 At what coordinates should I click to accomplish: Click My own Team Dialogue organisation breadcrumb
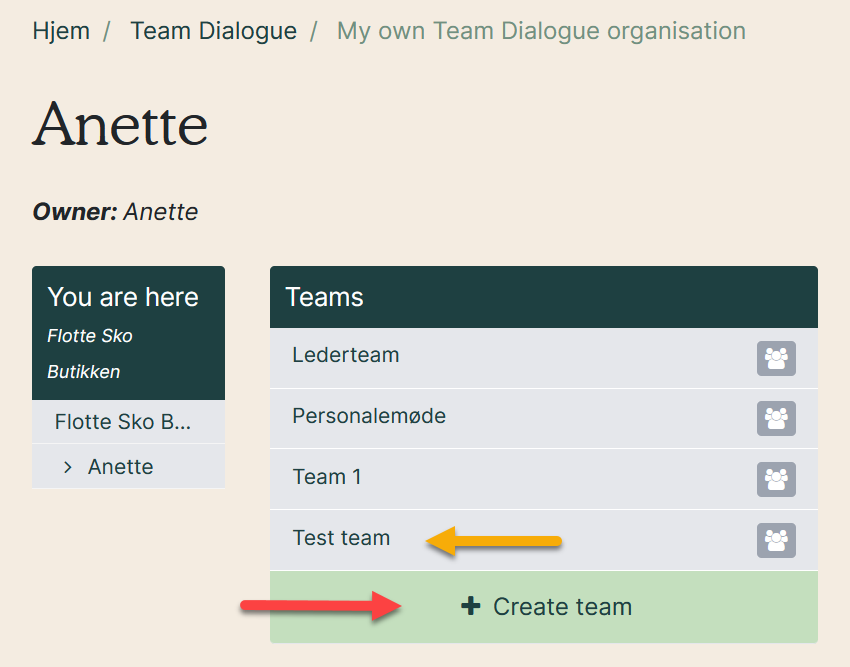(540, 31)
